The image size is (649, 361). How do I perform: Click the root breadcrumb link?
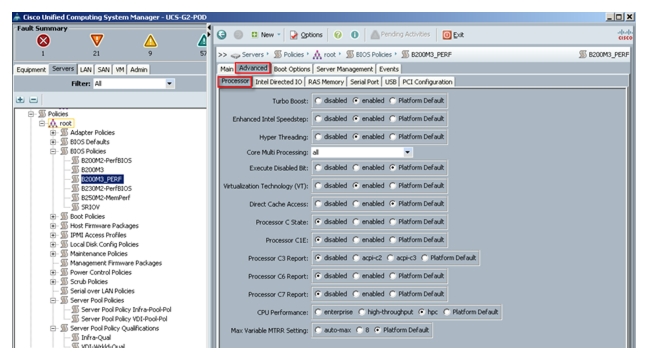(330, 55)
